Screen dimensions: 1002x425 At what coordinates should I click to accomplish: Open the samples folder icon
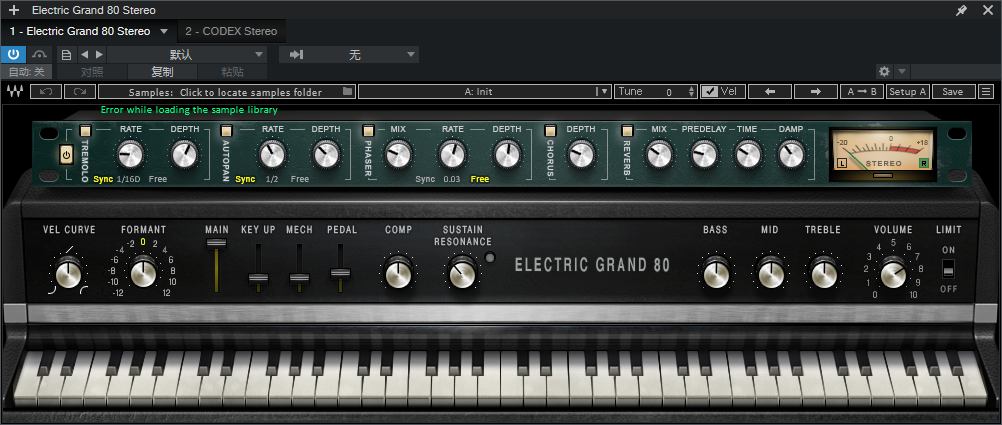pos(348,91)
